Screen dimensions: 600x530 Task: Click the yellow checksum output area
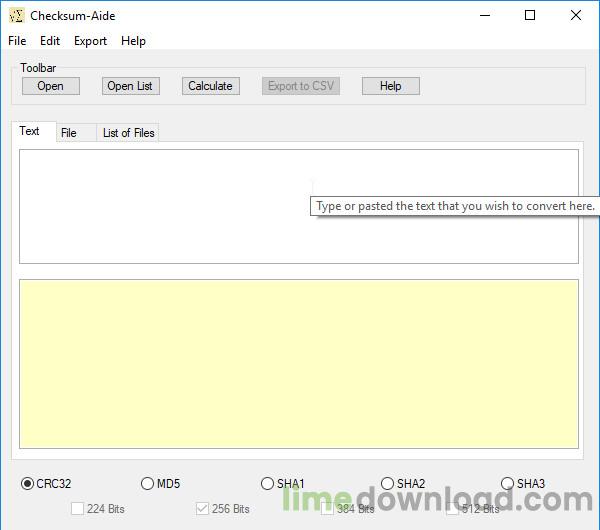[x=299, y=364]
